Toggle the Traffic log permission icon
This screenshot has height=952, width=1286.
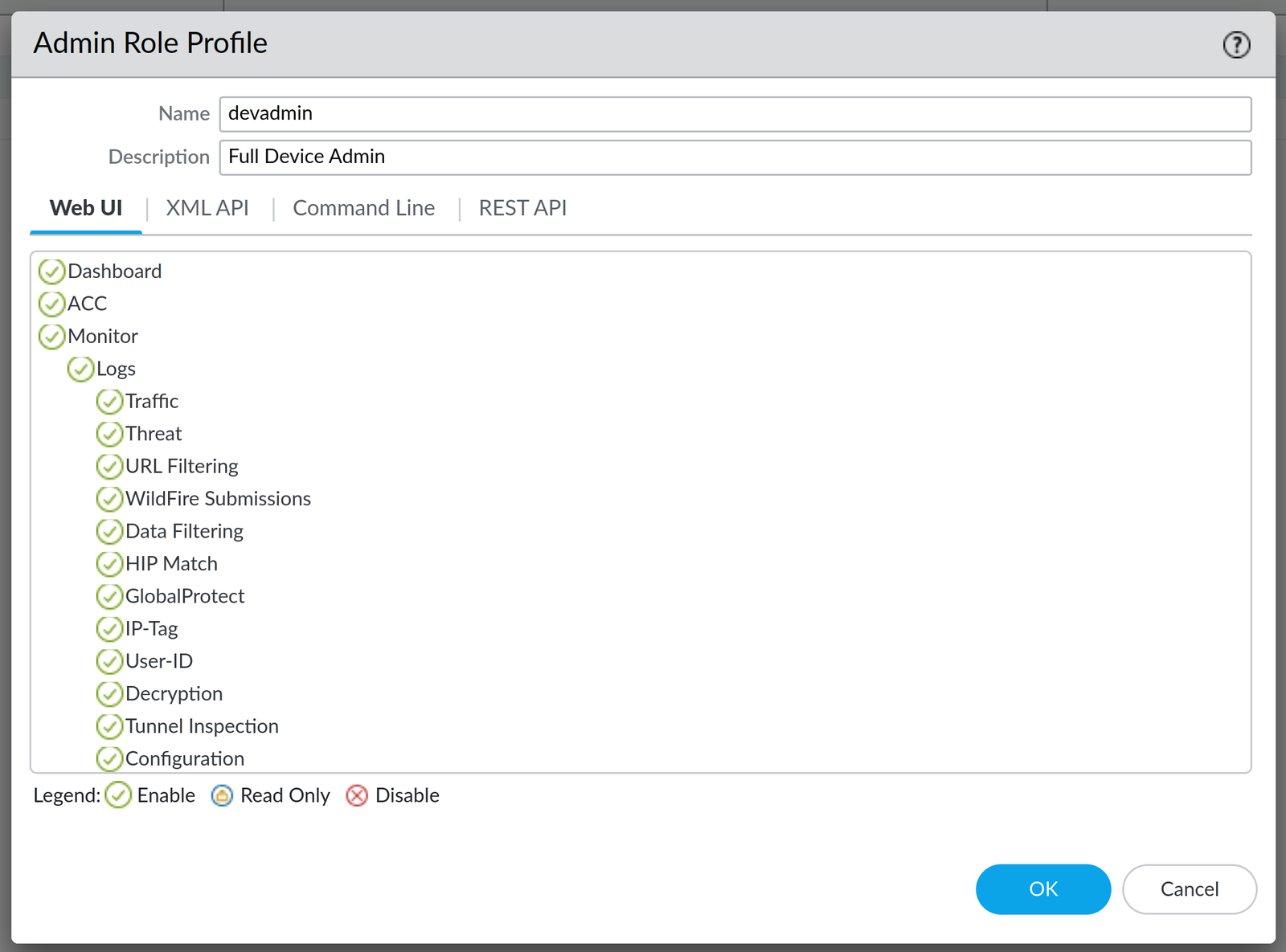pyautogui.click(x=110, y=402)
